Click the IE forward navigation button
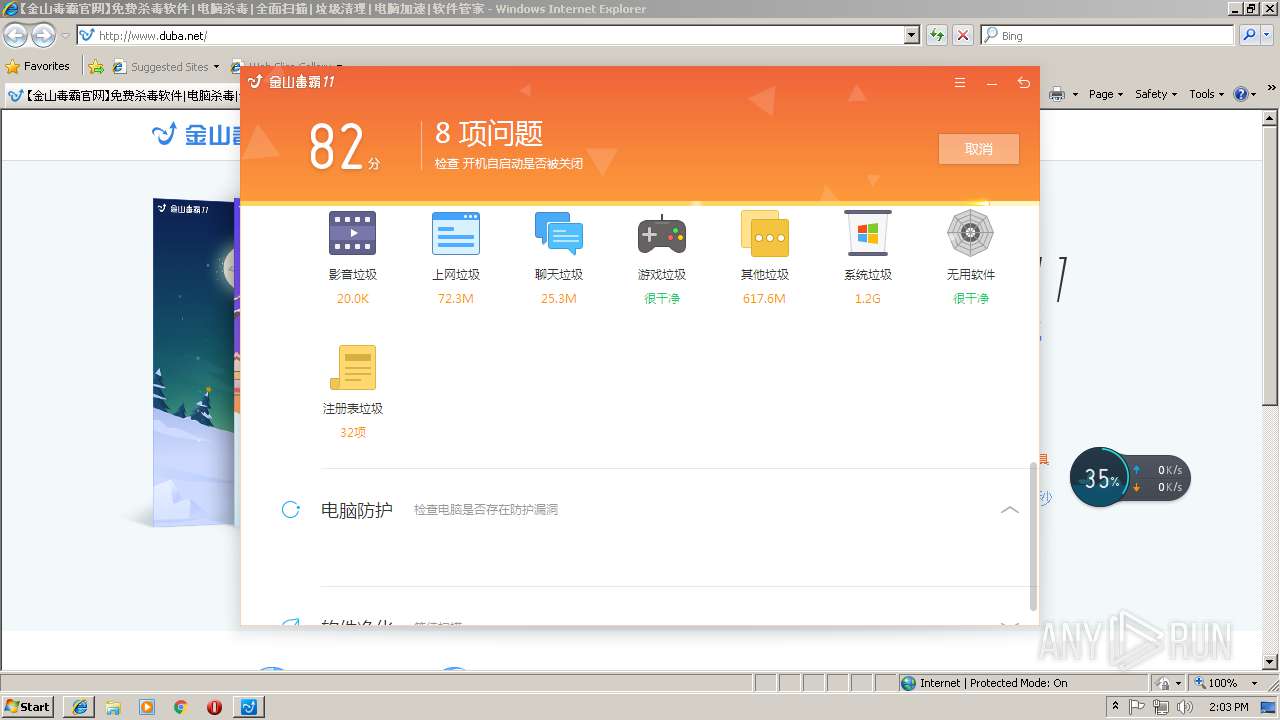 [x=43, y=36]
